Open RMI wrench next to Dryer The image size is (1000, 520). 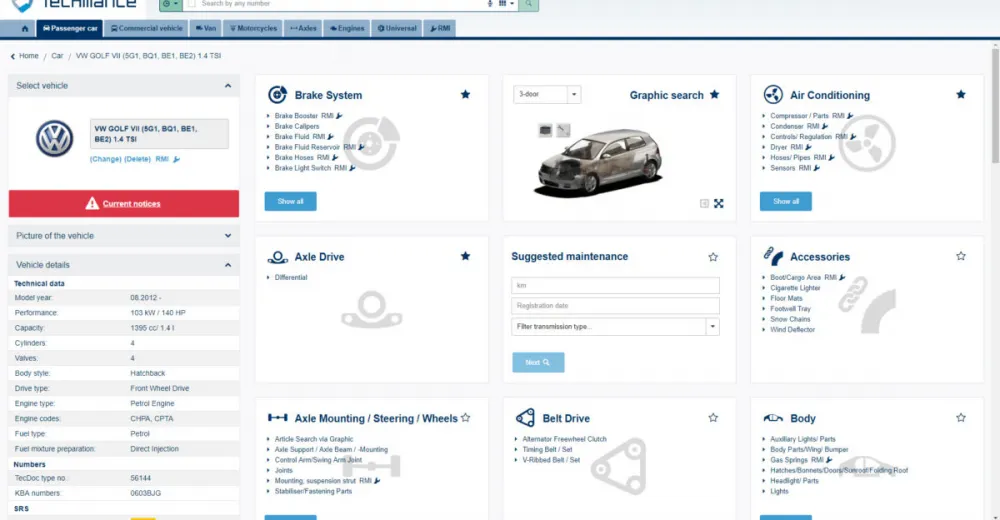(x=808, y=147)
